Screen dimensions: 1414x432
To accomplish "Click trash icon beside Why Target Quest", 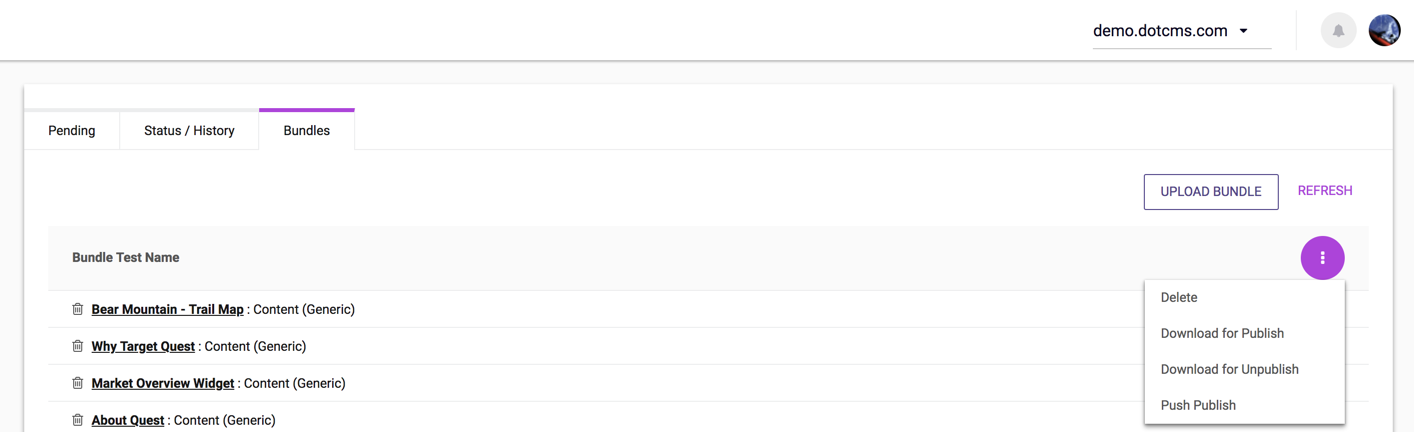I will coord(77,346).
